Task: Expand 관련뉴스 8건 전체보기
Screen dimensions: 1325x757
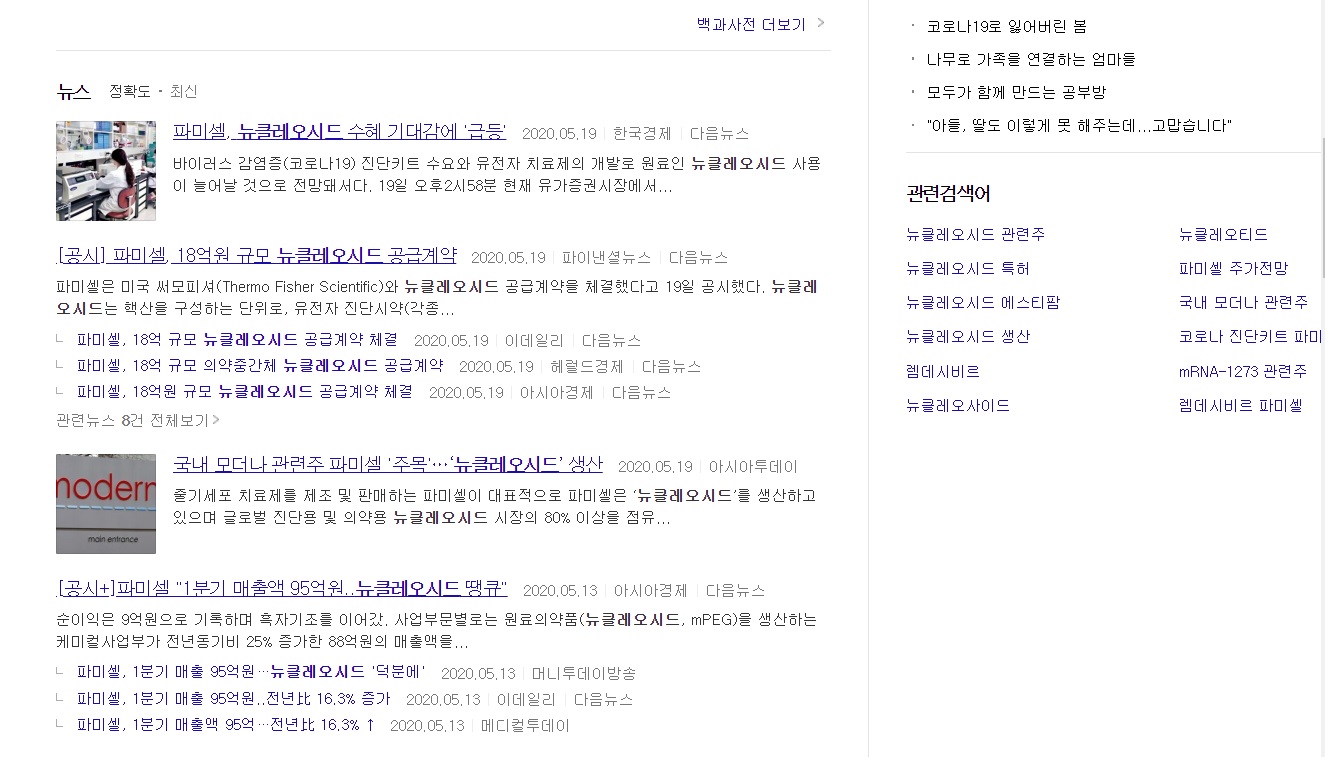Action: [138, 420]
